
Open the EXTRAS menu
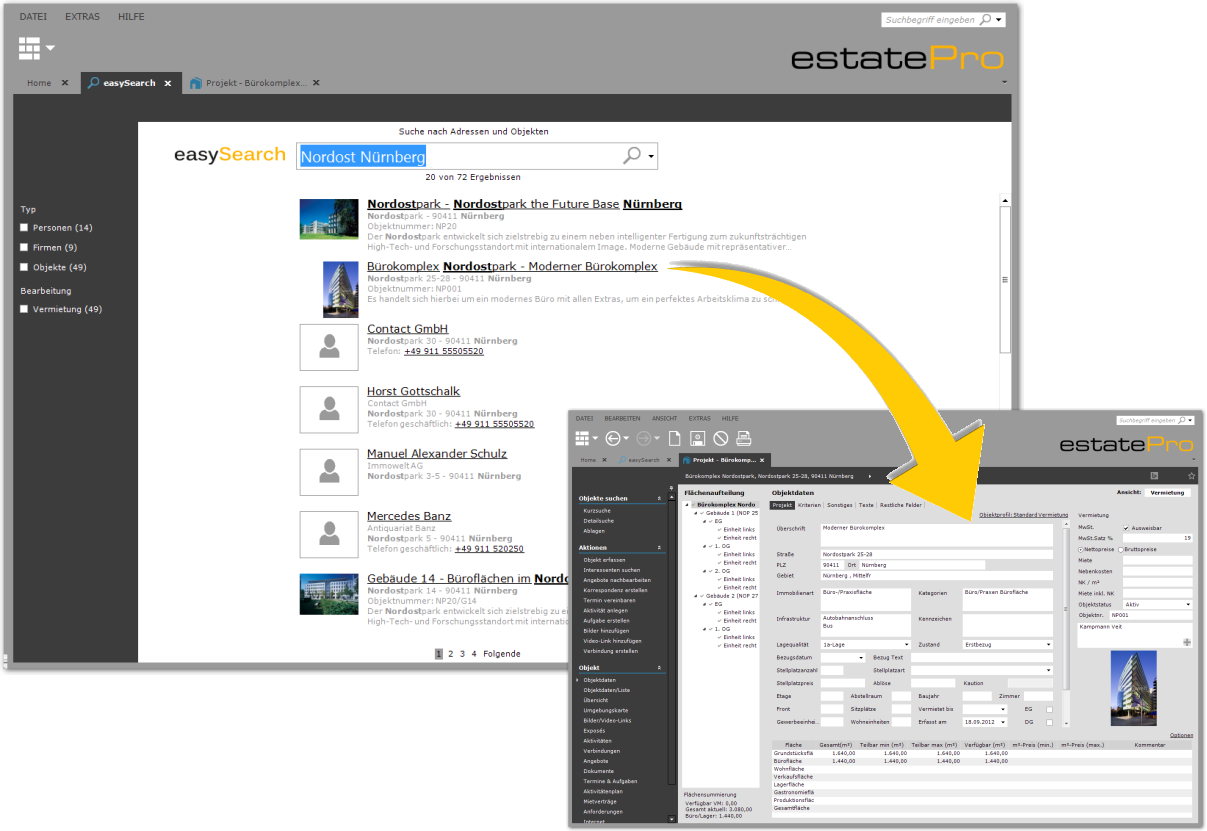click(x=82, y=16)
